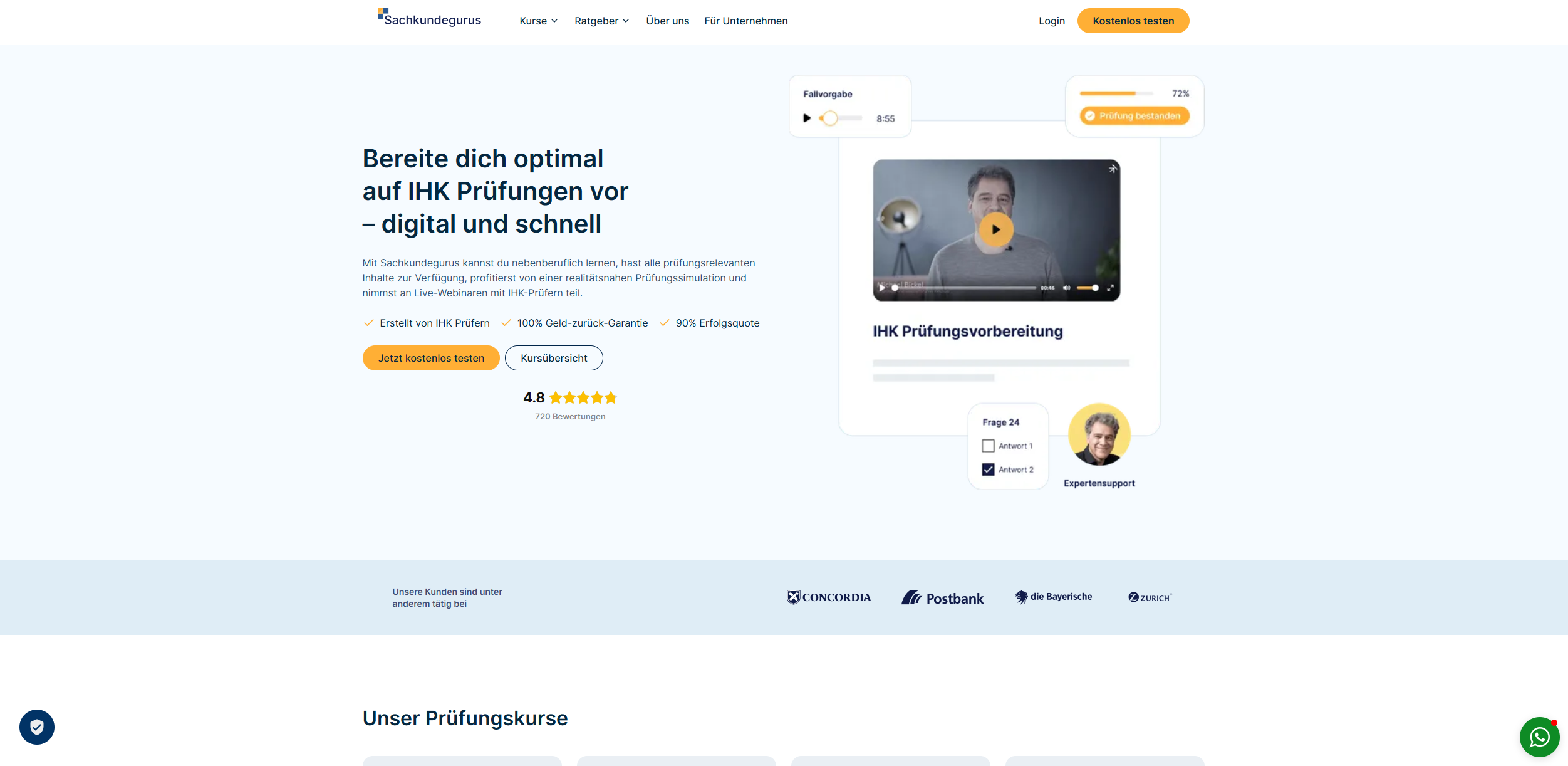Click the shield badge icon bottom left
This screenshot has height=766, width=1568.
pyautogui.click(x=37, y=727)
